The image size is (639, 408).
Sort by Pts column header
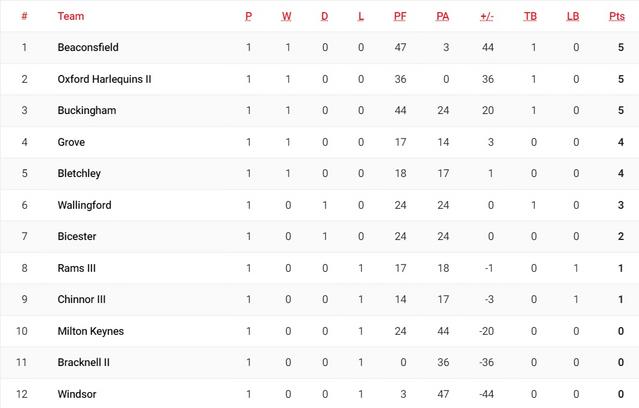[x=617, y=16]
